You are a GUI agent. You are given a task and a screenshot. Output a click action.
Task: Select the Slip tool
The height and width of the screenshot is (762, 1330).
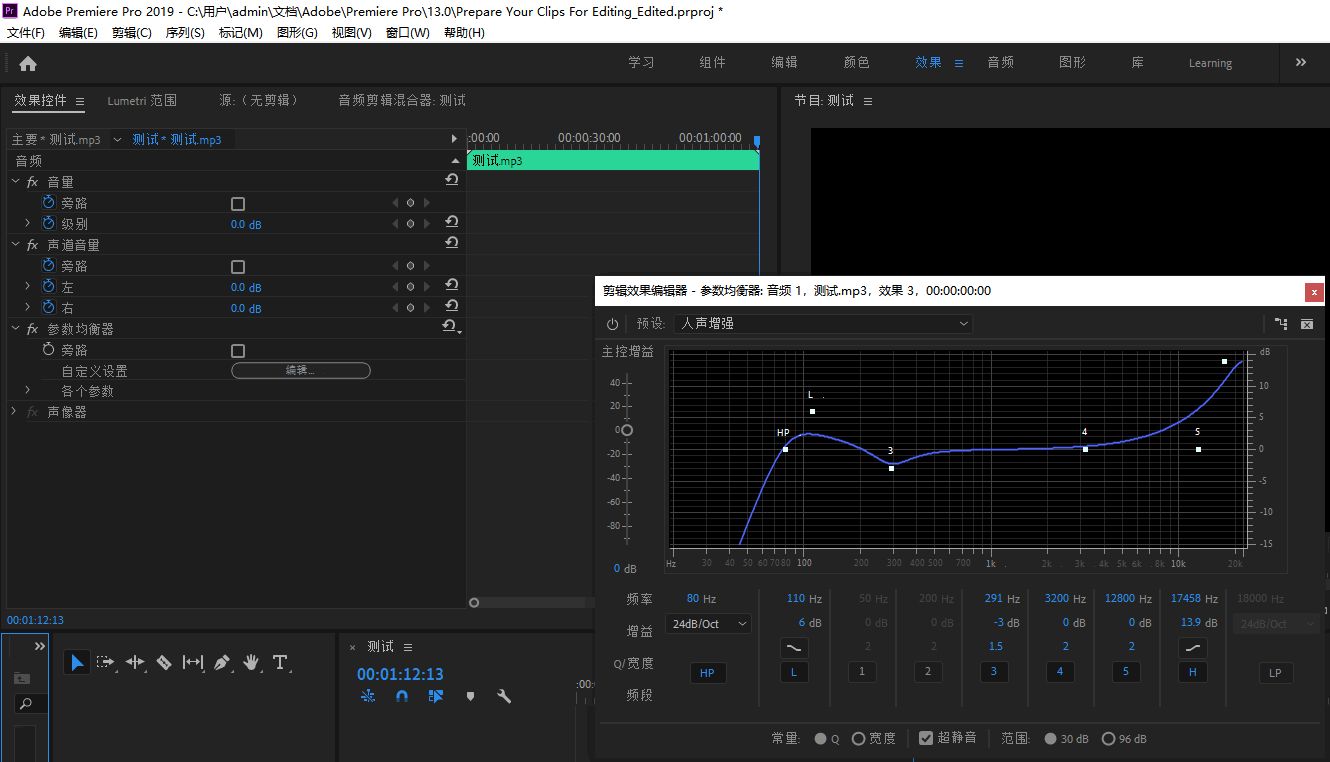point(193,662)
